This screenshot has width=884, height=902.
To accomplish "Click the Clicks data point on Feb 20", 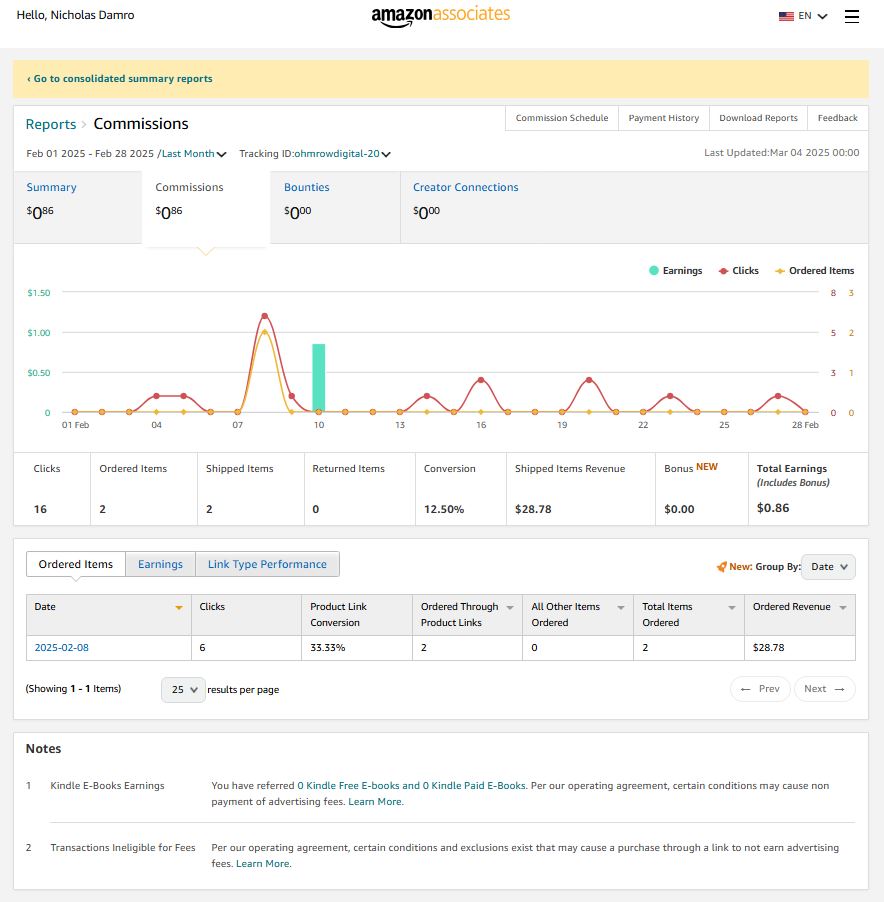I will click(589, 380).
